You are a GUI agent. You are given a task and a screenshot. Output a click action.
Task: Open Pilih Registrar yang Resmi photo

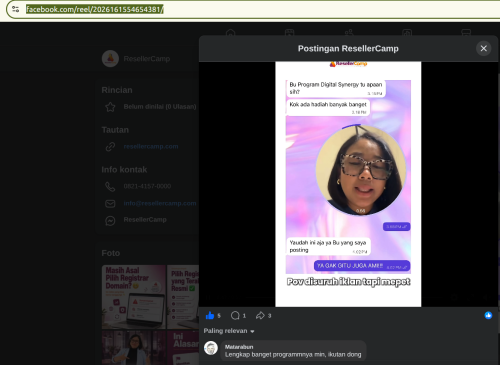point(183,297)
